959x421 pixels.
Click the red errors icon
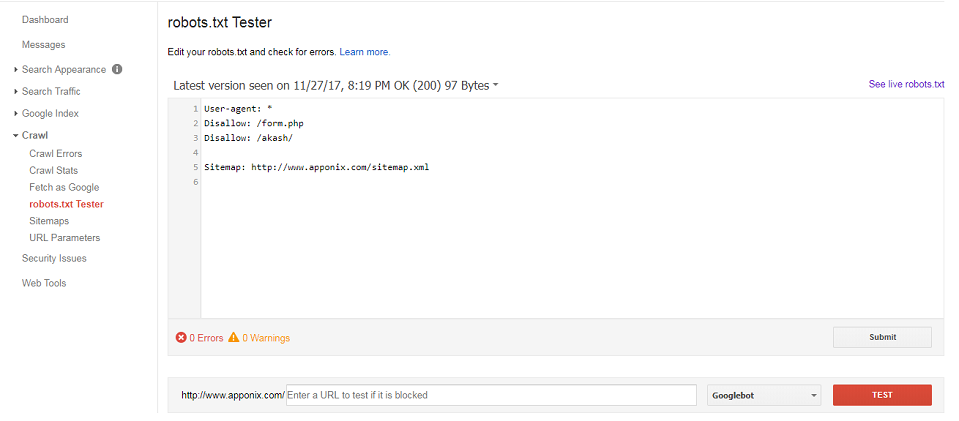point(181,337)
